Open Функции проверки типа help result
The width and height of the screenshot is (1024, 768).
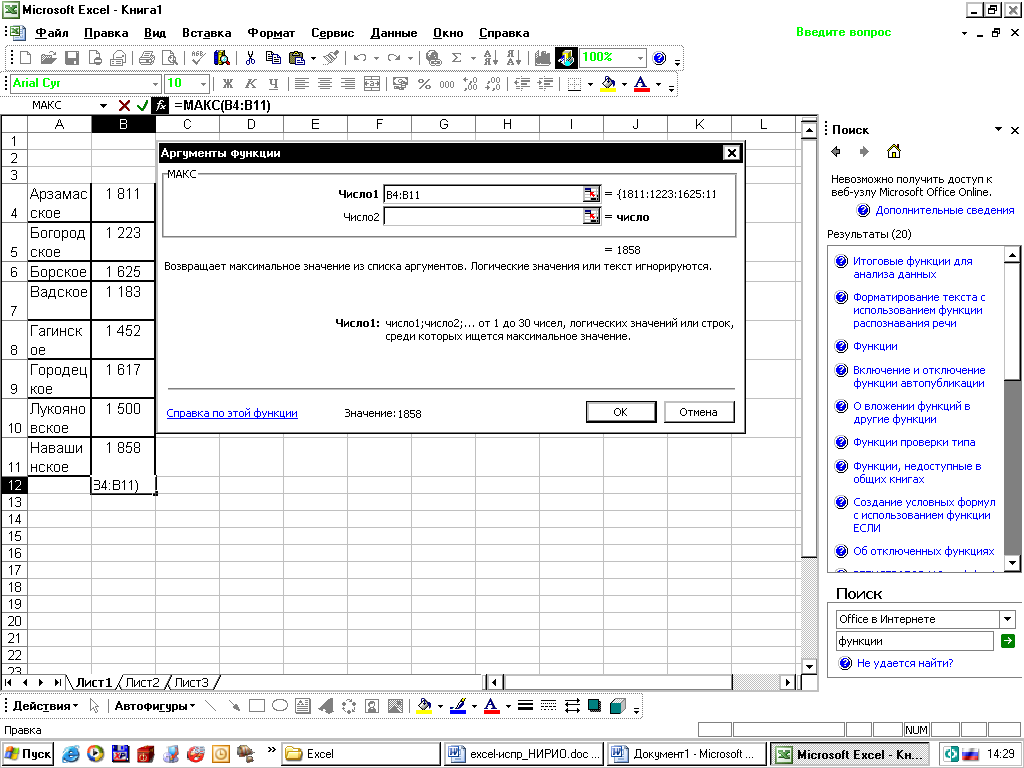[914, 442]
